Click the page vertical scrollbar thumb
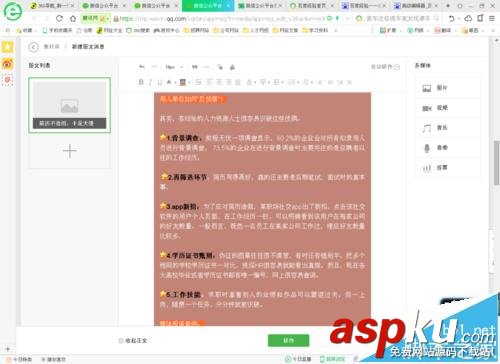500x364 pixels. pyautogui.click(x=497, y=163)
